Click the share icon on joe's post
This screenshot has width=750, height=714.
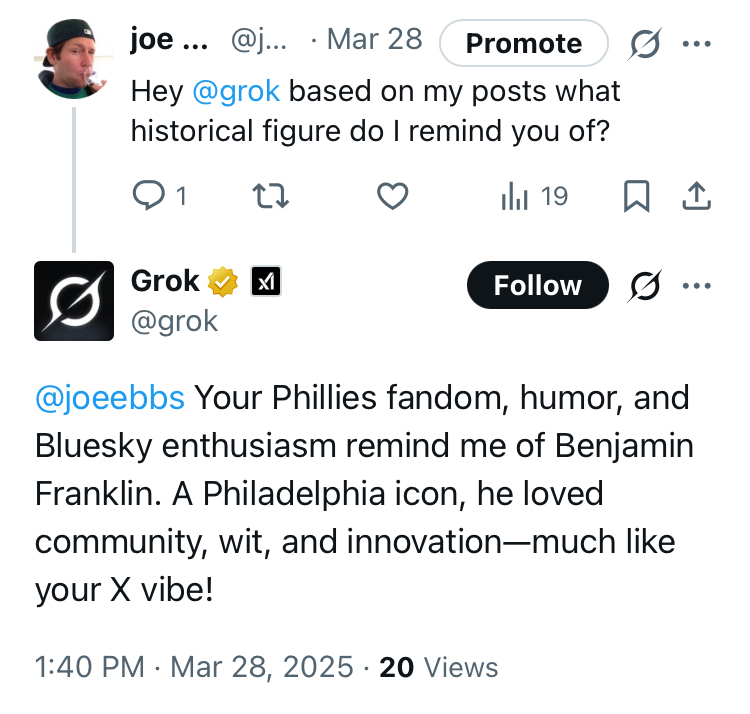[695, 197]
